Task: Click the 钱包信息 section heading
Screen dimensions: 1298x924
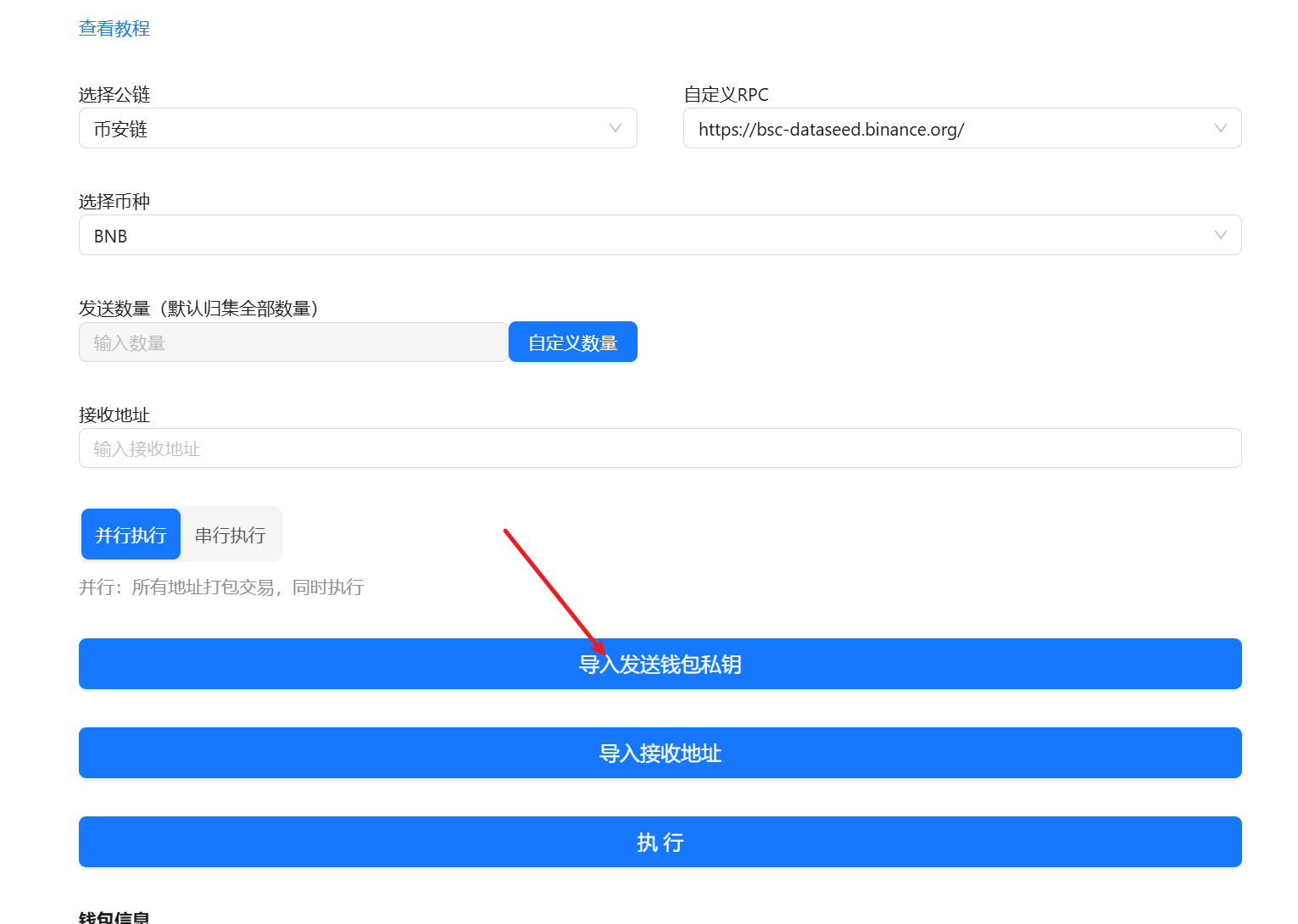Action: pos(114,916)
